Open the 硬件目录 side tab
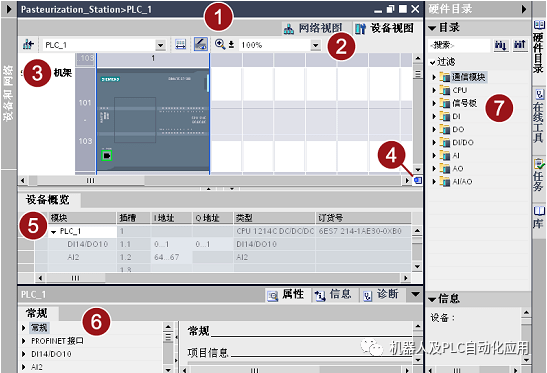This screenshot has width=547, height=373. click(539, 47)
